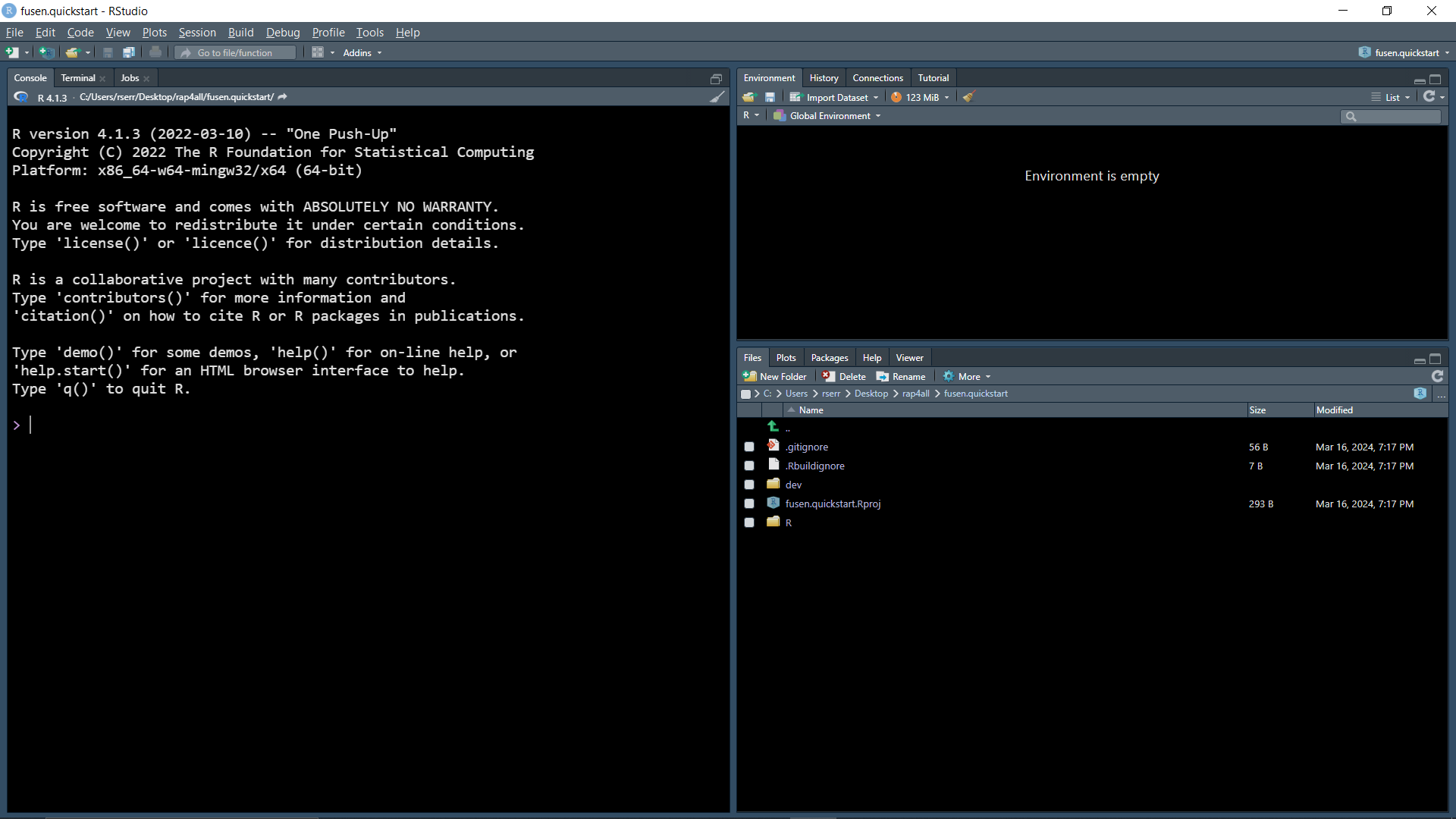Open the R folder in Files

pyautogui.click(x=789, y=522)
